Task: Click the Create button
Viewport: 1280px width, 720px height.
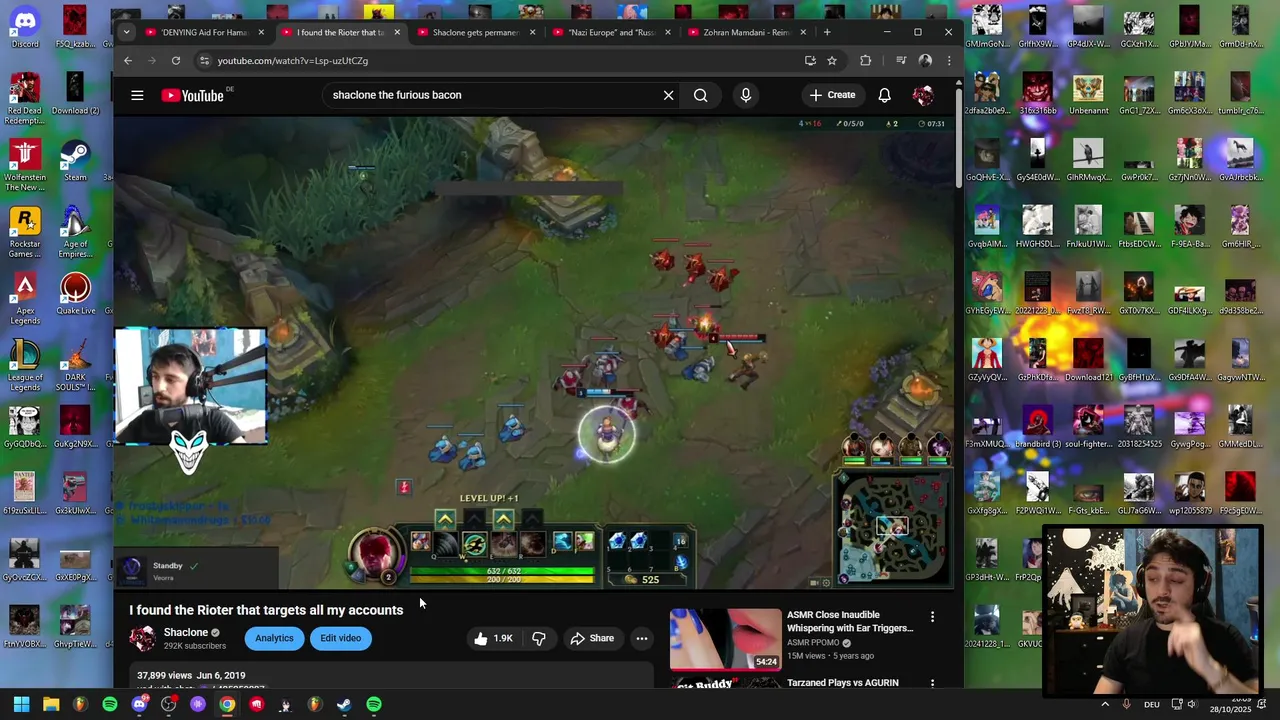Action: (x=833, y=95)
